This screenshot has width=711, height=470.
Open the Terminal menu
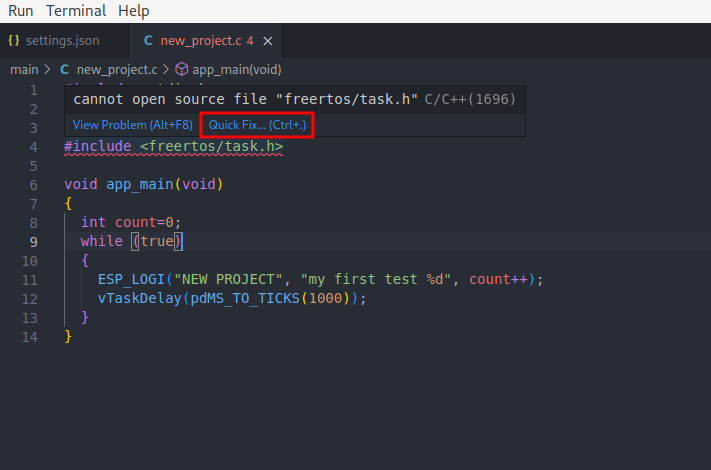click(x=76, y=11)
